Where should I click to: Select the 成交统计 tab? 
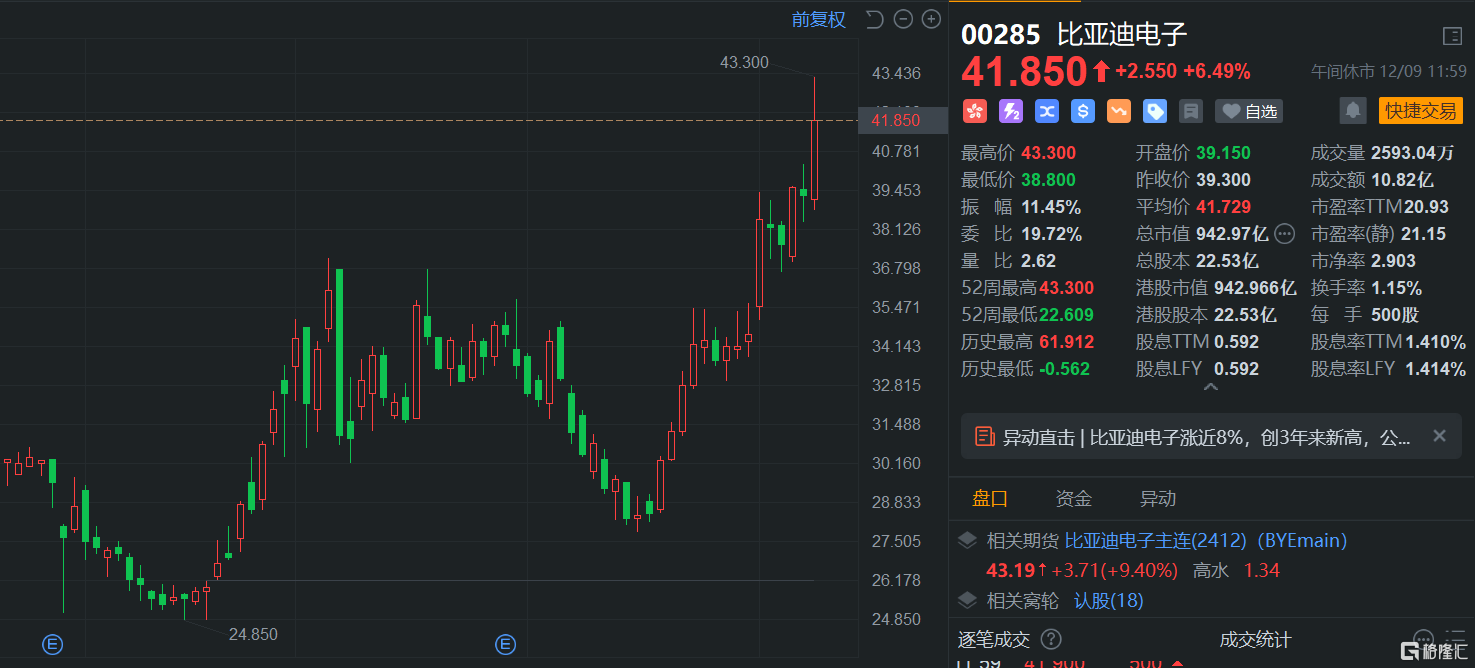[1255, 639]
